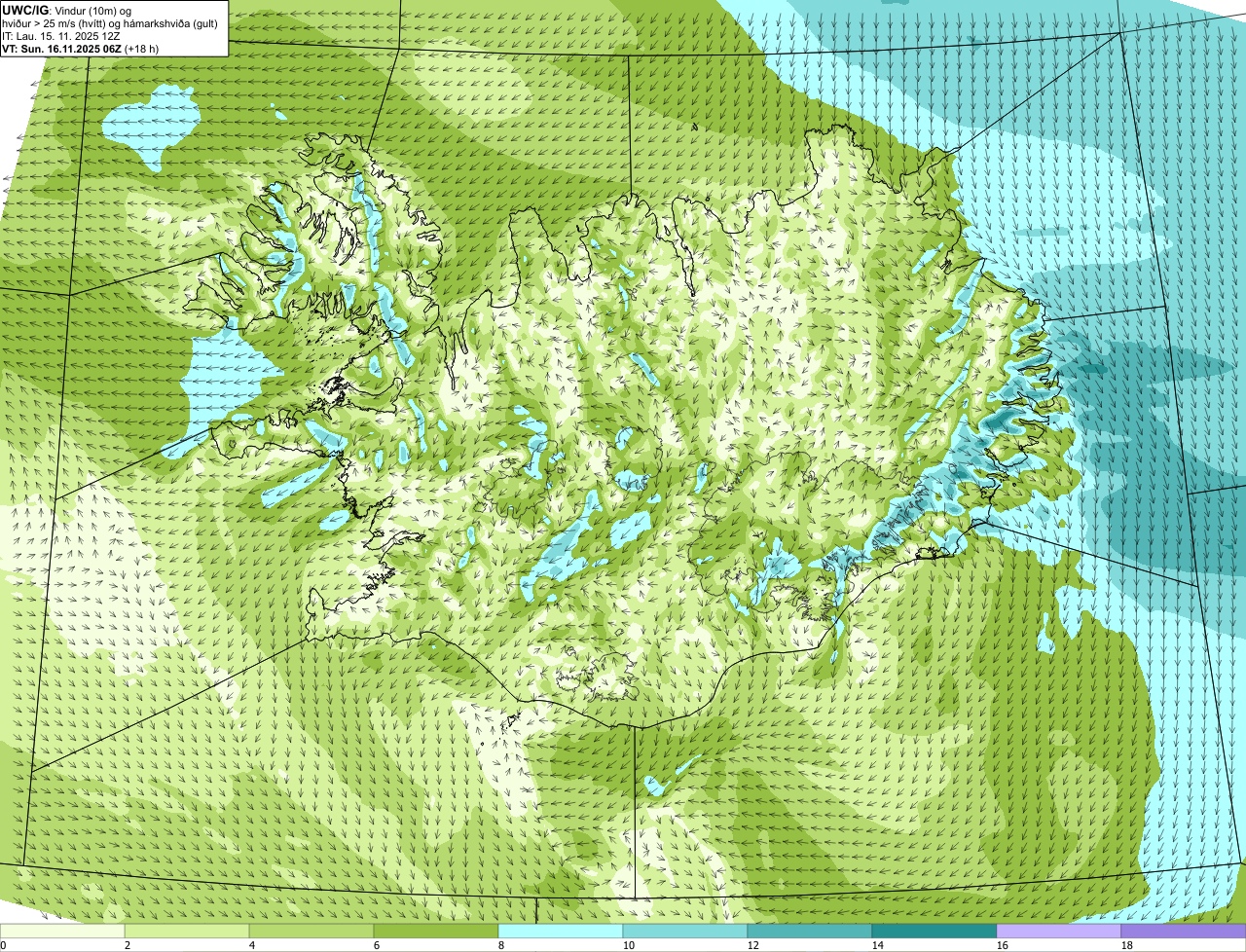Click the legend scale label "0"
The height and width of the screenshot is (952, 1246).
coord(3,945)
